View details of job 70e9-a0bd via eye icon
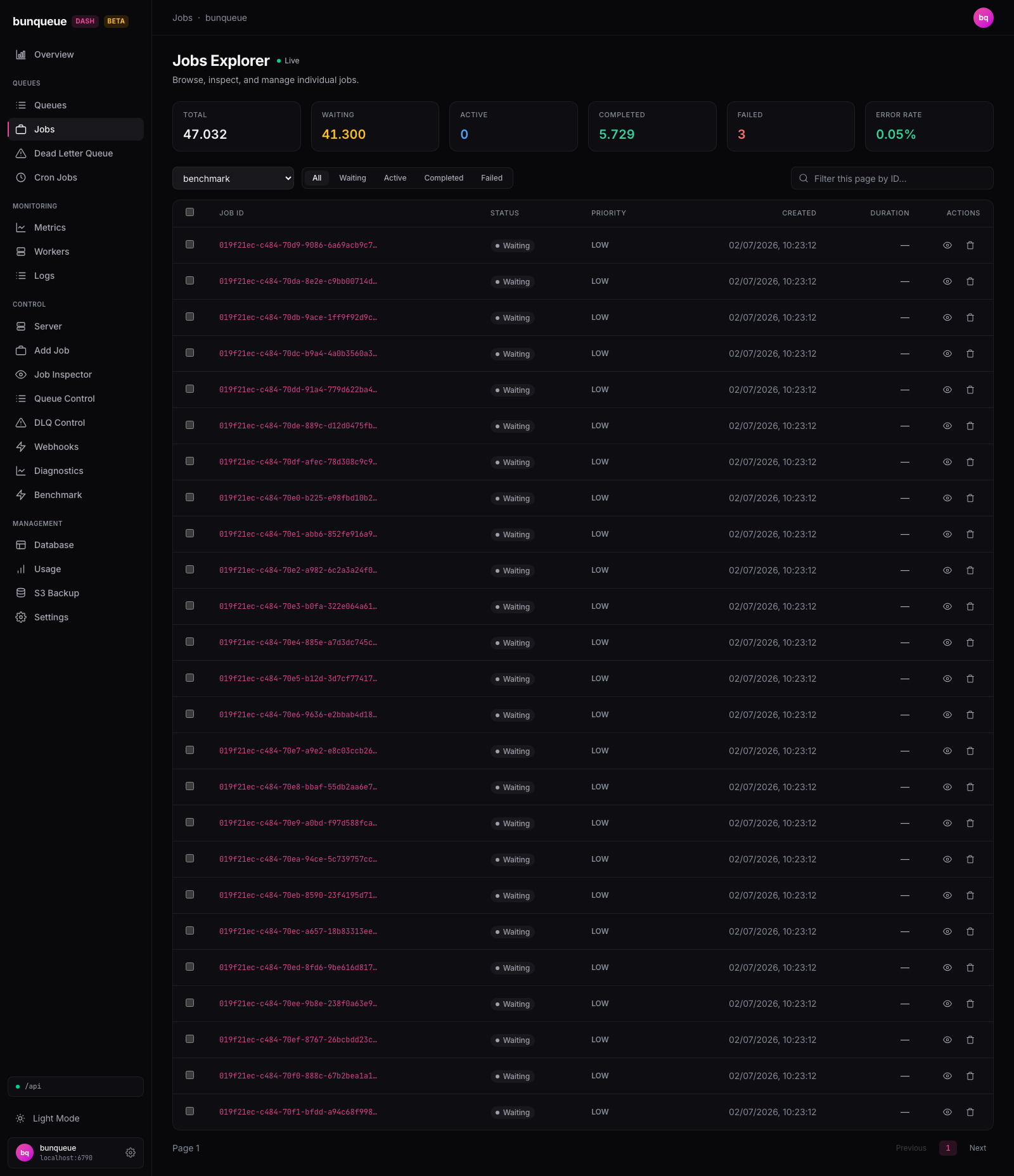Screen dimensions: 1014x1176 [947, 823]
